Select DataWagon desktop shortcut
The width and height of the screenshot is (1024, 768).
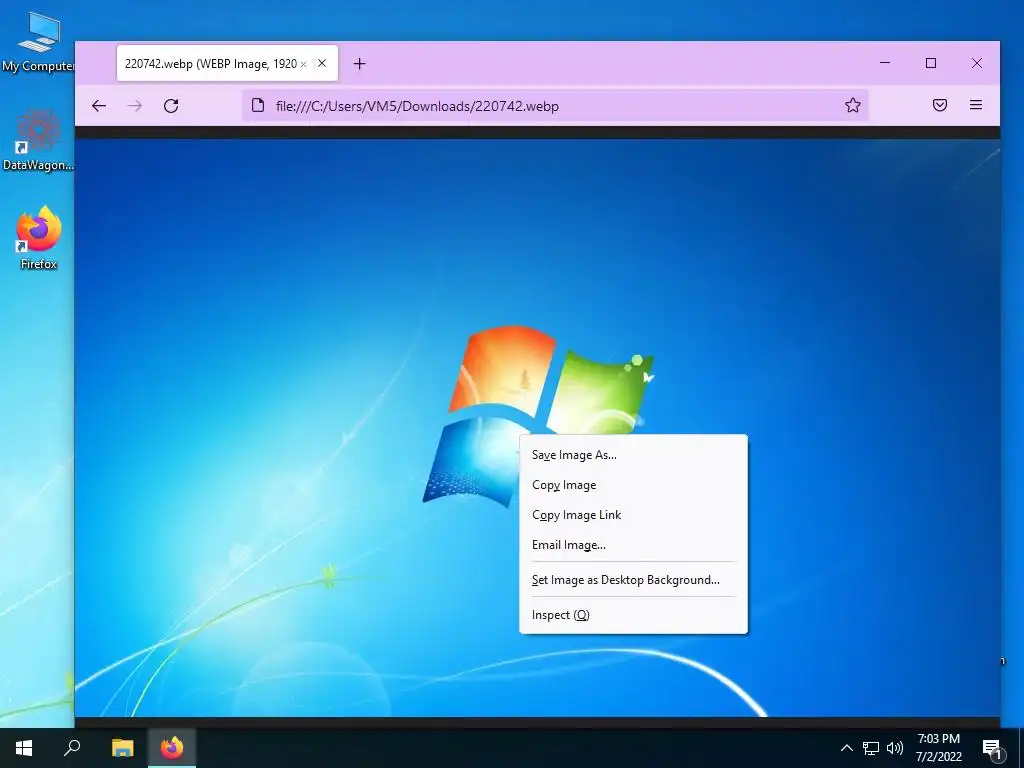[x=38, y=140]
